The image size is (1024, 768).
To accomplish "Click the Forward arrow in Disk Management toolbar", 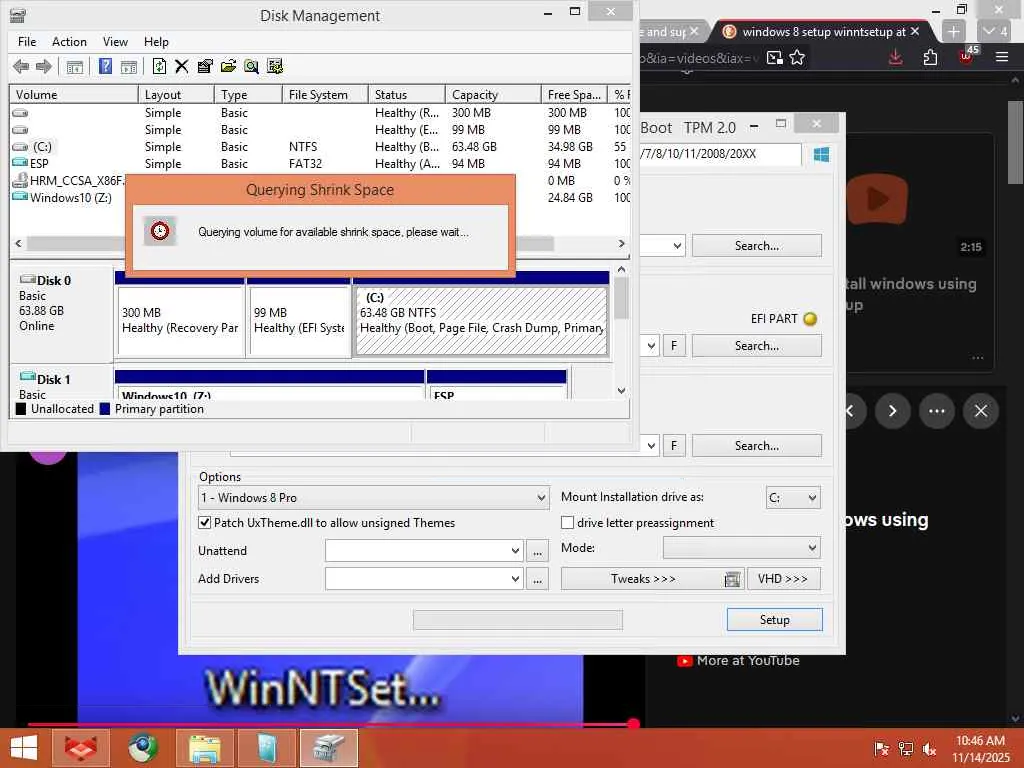I will [x=44, y=66].
